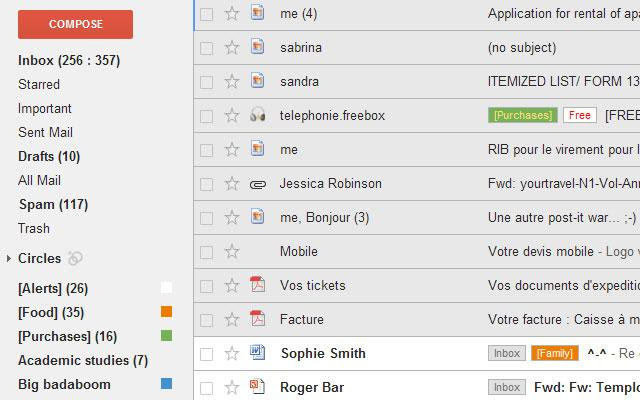
Task: Tick the checkbox for Jessica Robinson email
Action: coord(207,184)
